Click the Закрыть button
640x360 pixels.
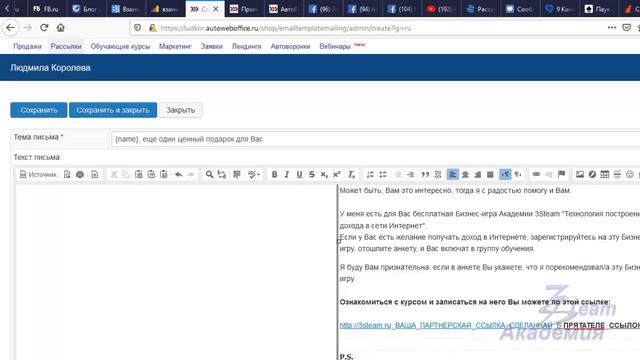tap(180, 110)
